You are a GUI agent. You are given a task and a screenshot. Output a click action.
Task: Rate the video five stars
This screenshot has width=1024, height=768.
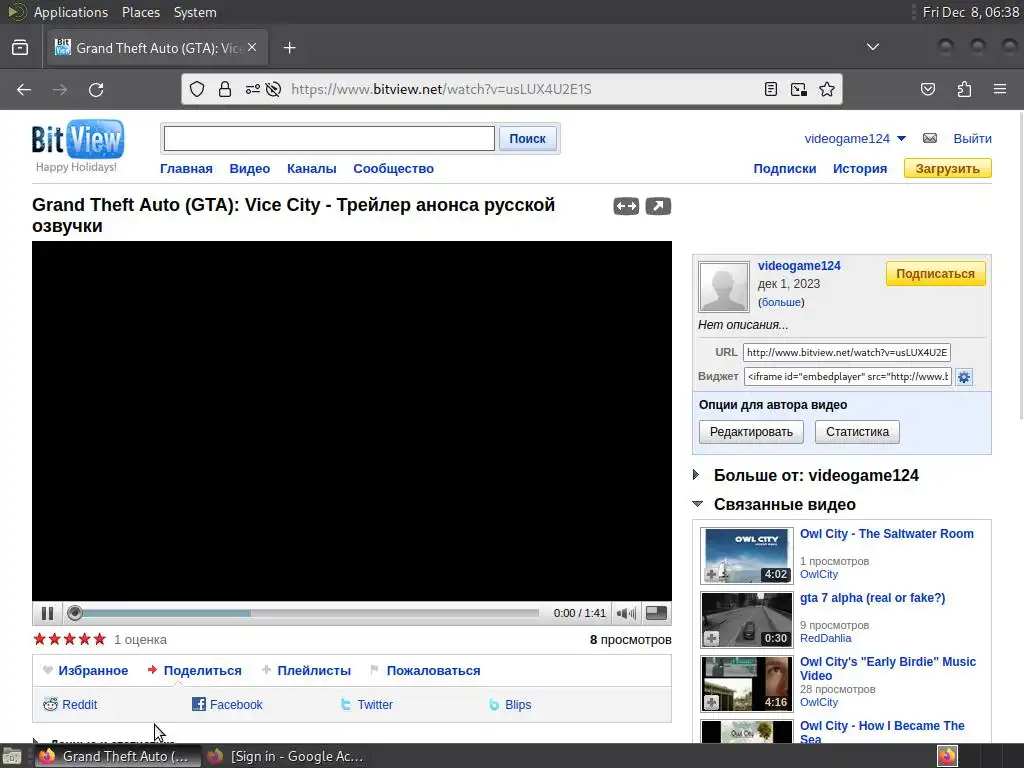[99, 639]
